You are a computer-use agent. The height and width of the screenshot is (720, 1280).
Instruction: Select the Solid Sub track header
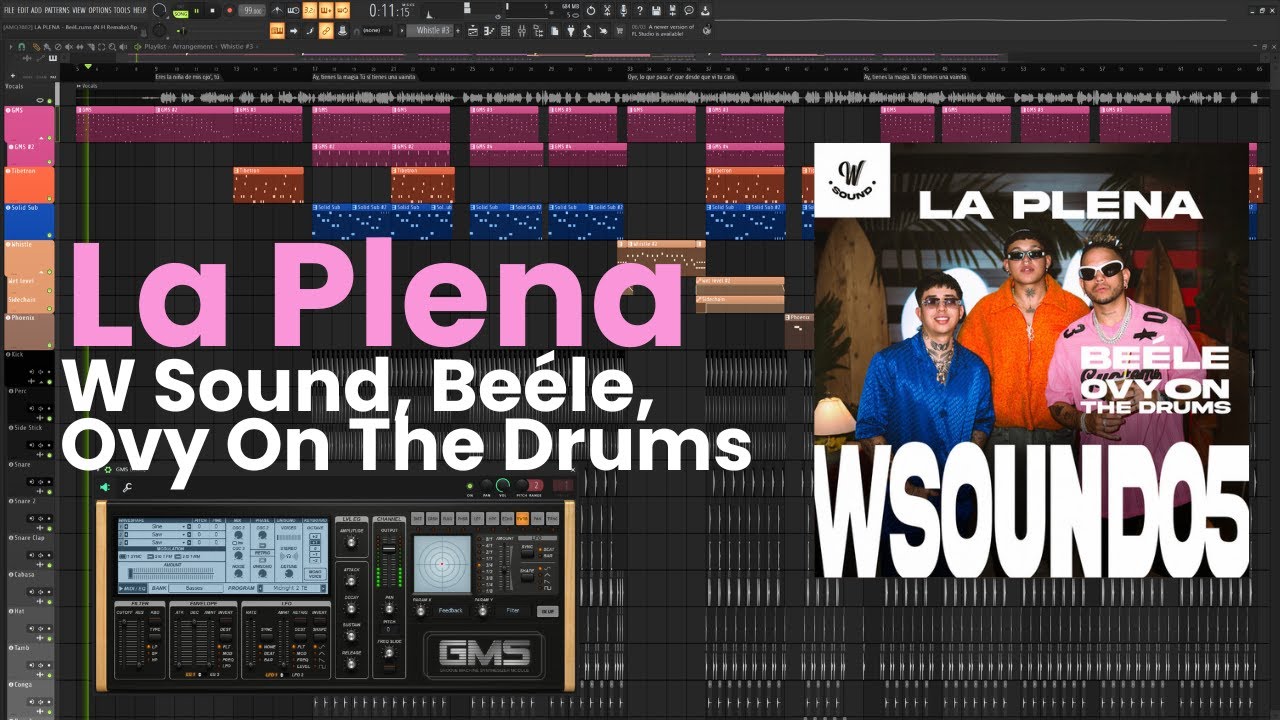pyautogui.click(x=29, y=221)
